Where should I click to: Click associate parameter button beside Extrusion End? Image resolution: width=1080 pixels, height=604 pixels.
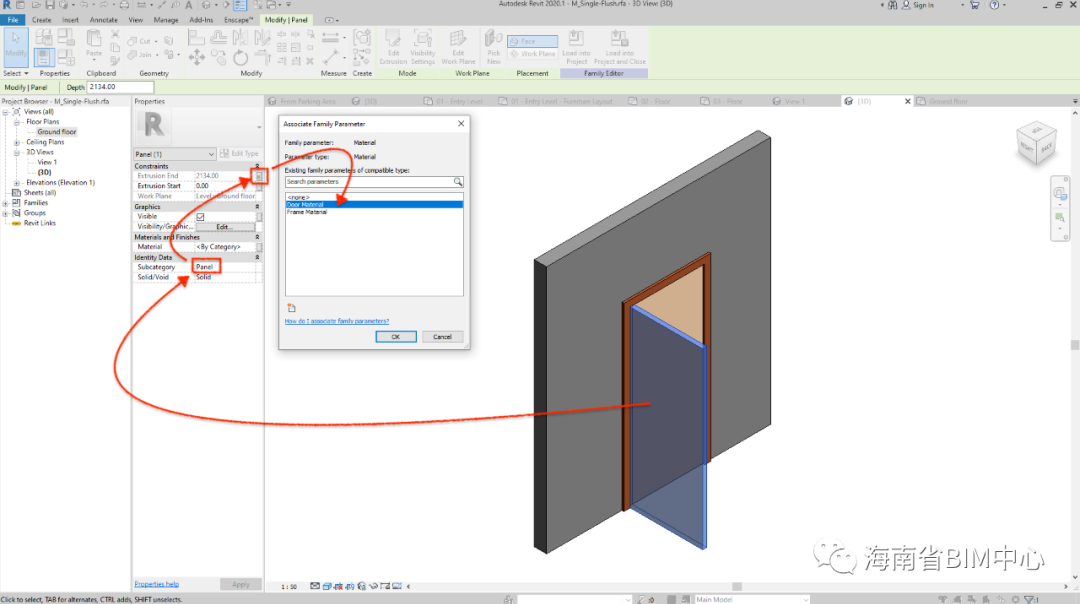coord(259,176)
